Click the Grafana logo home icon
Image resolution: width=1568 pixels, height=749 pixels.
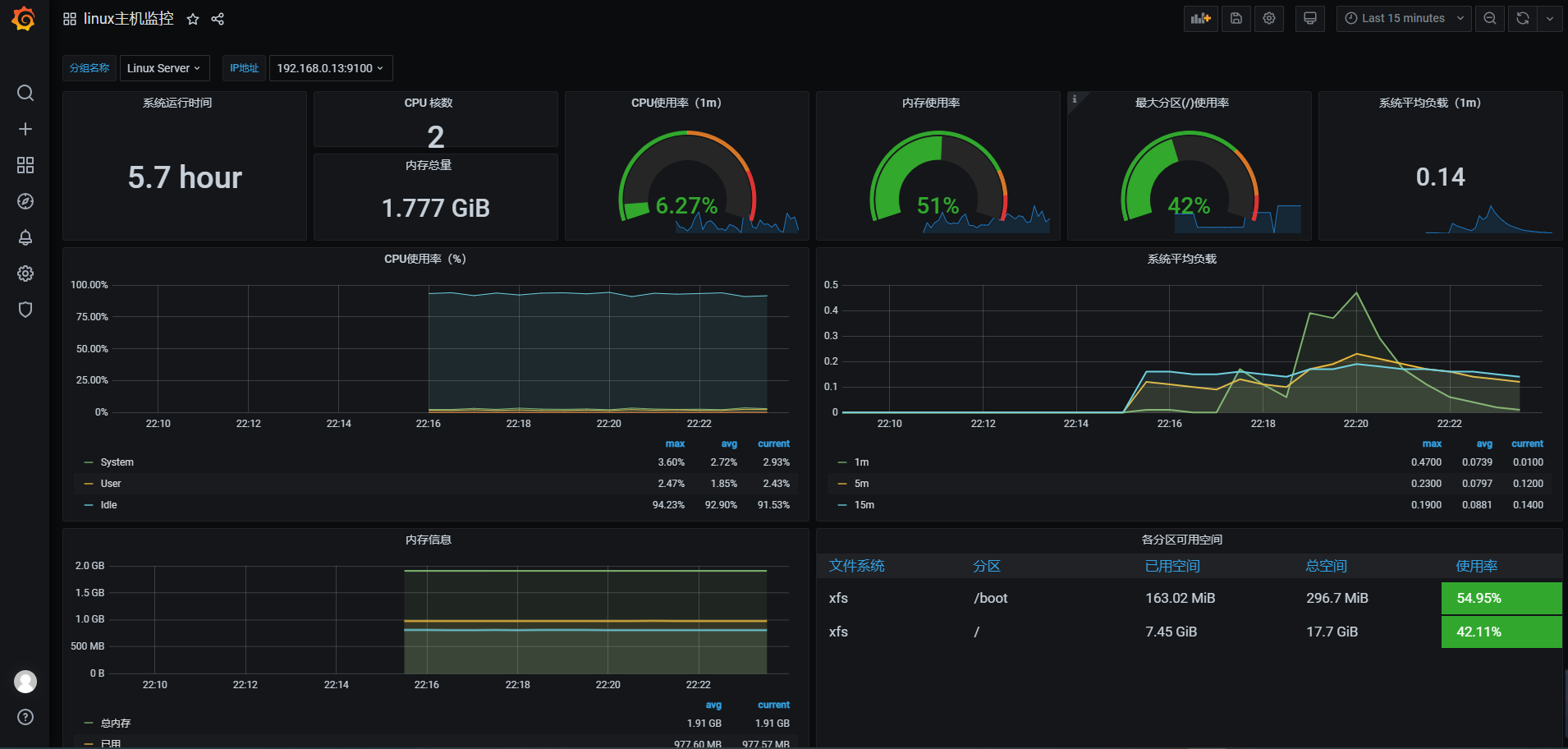pyautogui.click(x=24, y=18)
